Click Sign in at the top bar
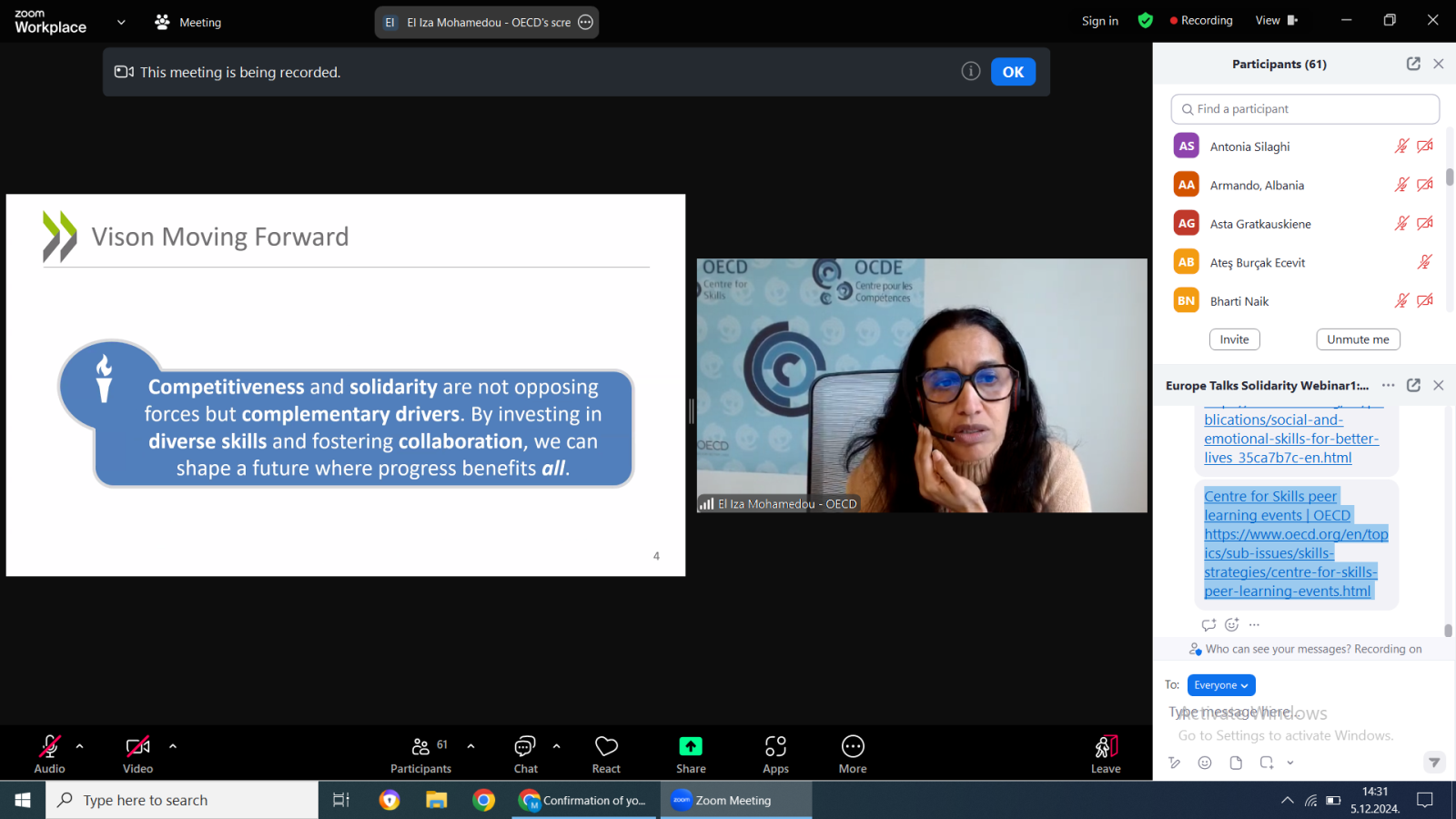This screenshot has width=1456, height=819. click(x=1099, y=21)
